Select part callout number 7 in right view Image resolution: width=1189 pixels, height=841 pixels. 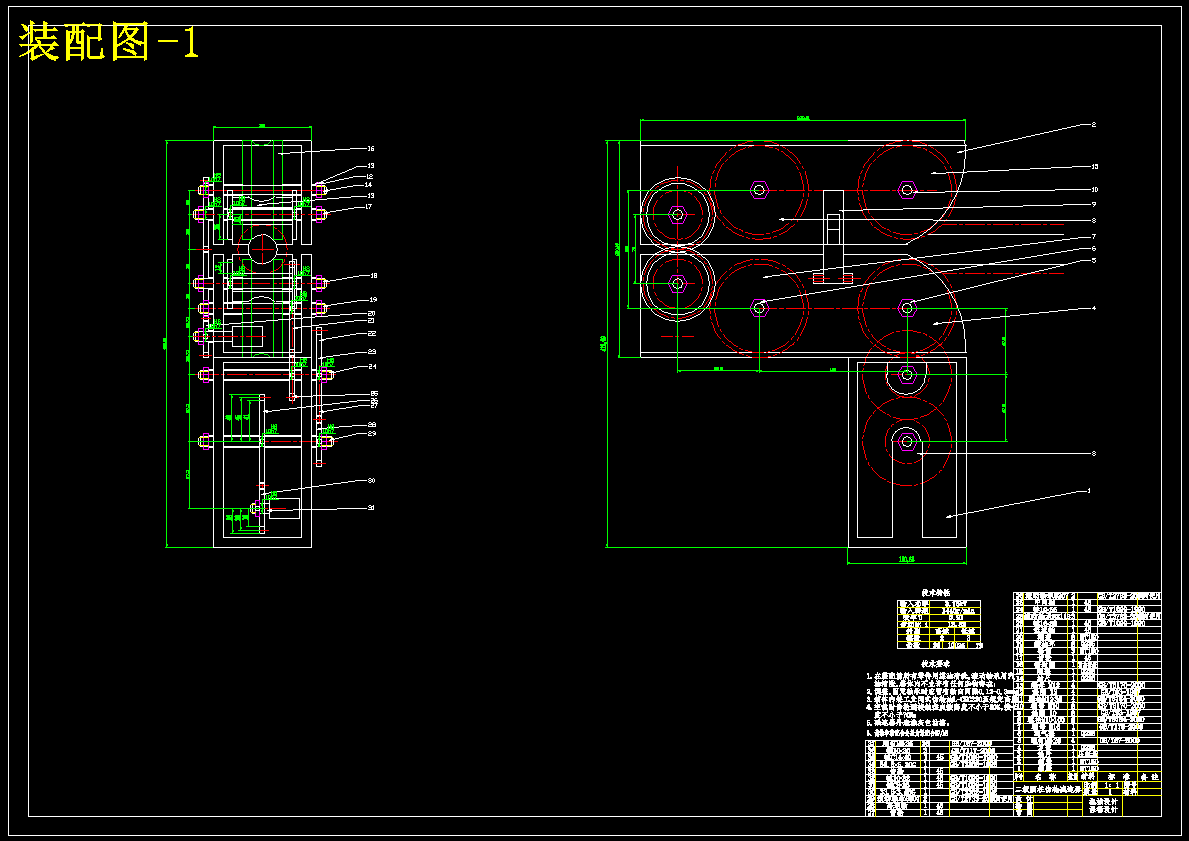click(x=1093, y=237)
